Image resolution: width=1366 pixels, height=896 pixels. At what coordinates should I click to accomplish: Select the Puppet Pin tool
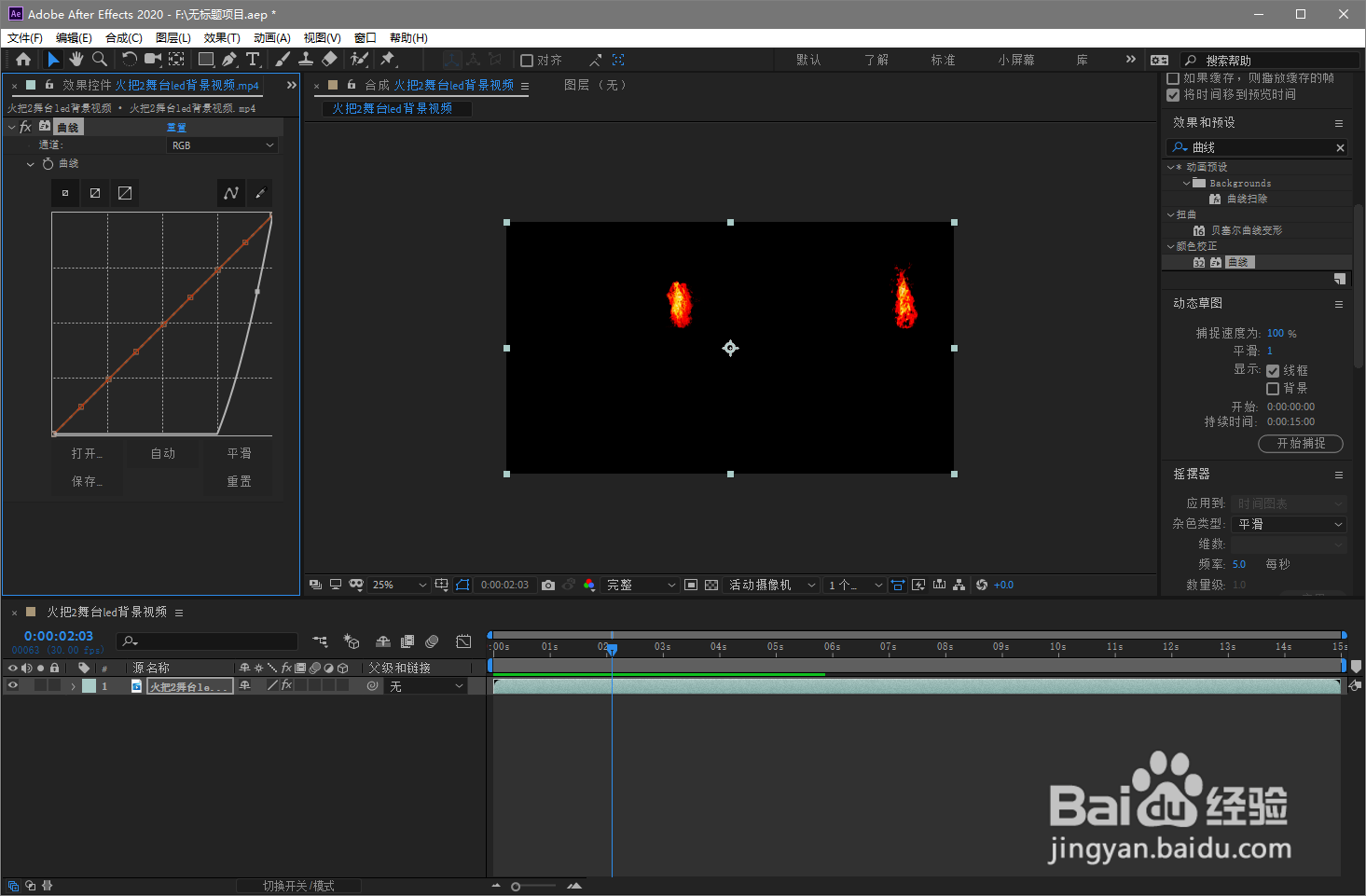click(388, 60)
